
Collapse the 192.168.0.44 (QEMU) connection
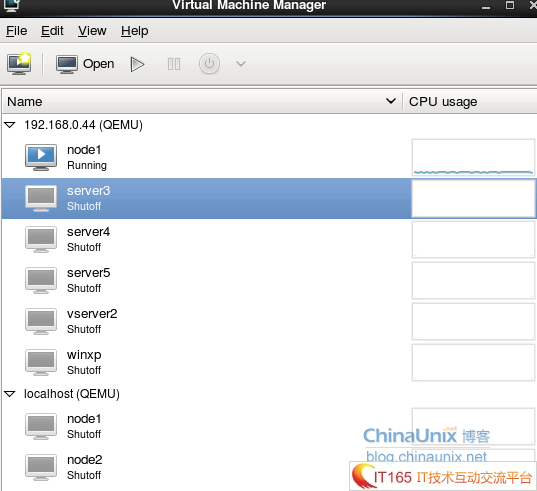coord(10,125)
